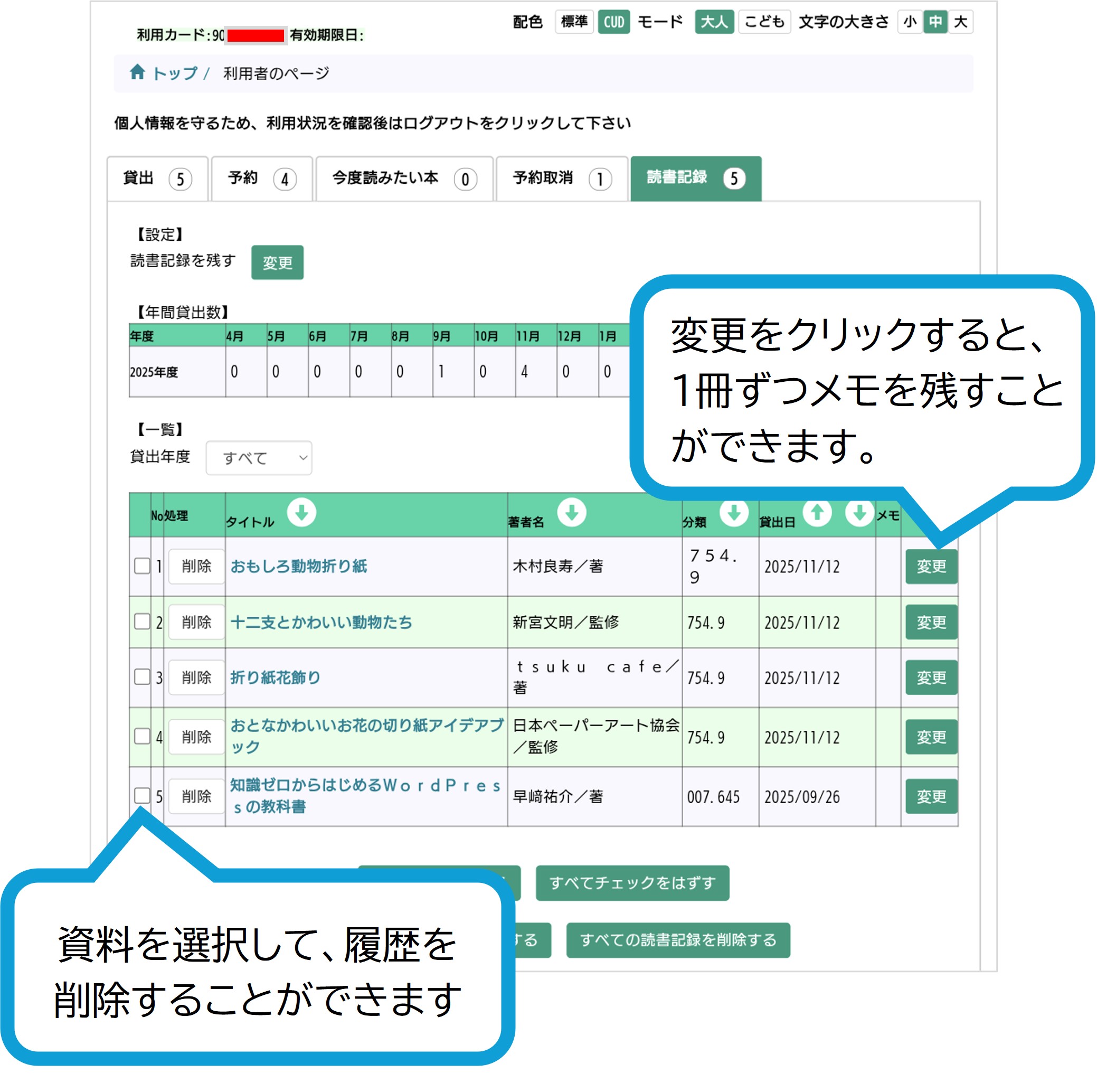Sort 貸出日 ascending with the up arrow
This screenshot has height=1092, width=1097.
(x=817, y=513)
